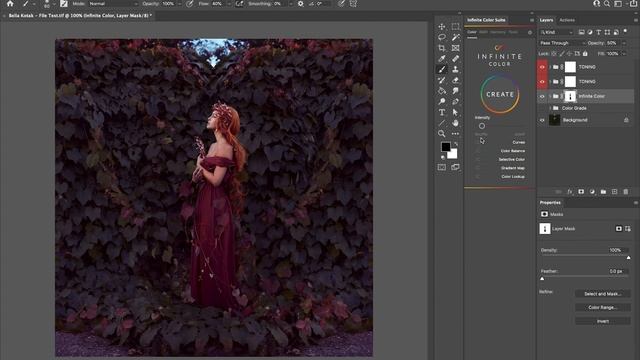Expand the Infinite Color group
This screenshot has height=360, width=640.
pos(550,96)
